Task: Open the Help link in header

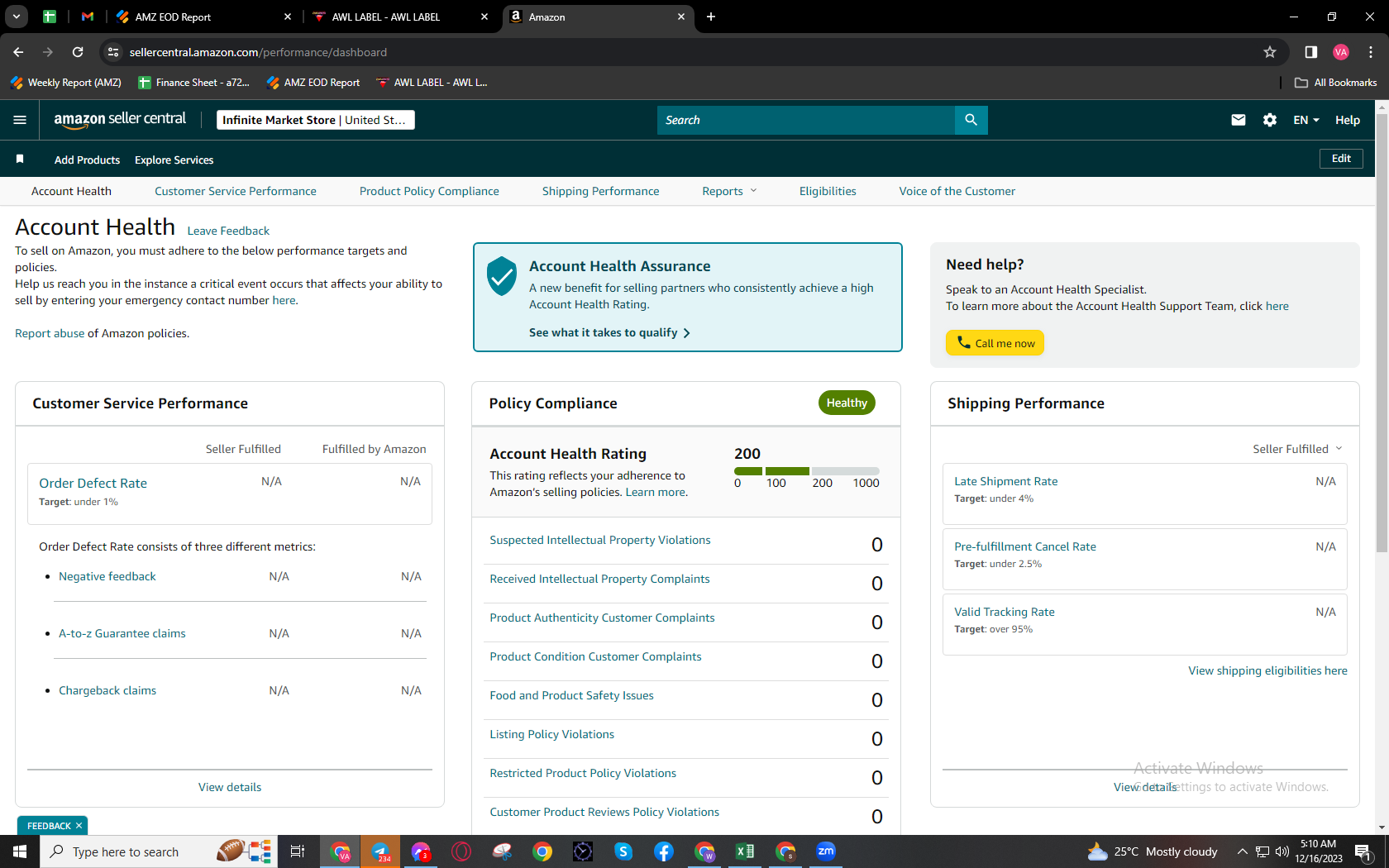Action: [x=1348, y=120]
